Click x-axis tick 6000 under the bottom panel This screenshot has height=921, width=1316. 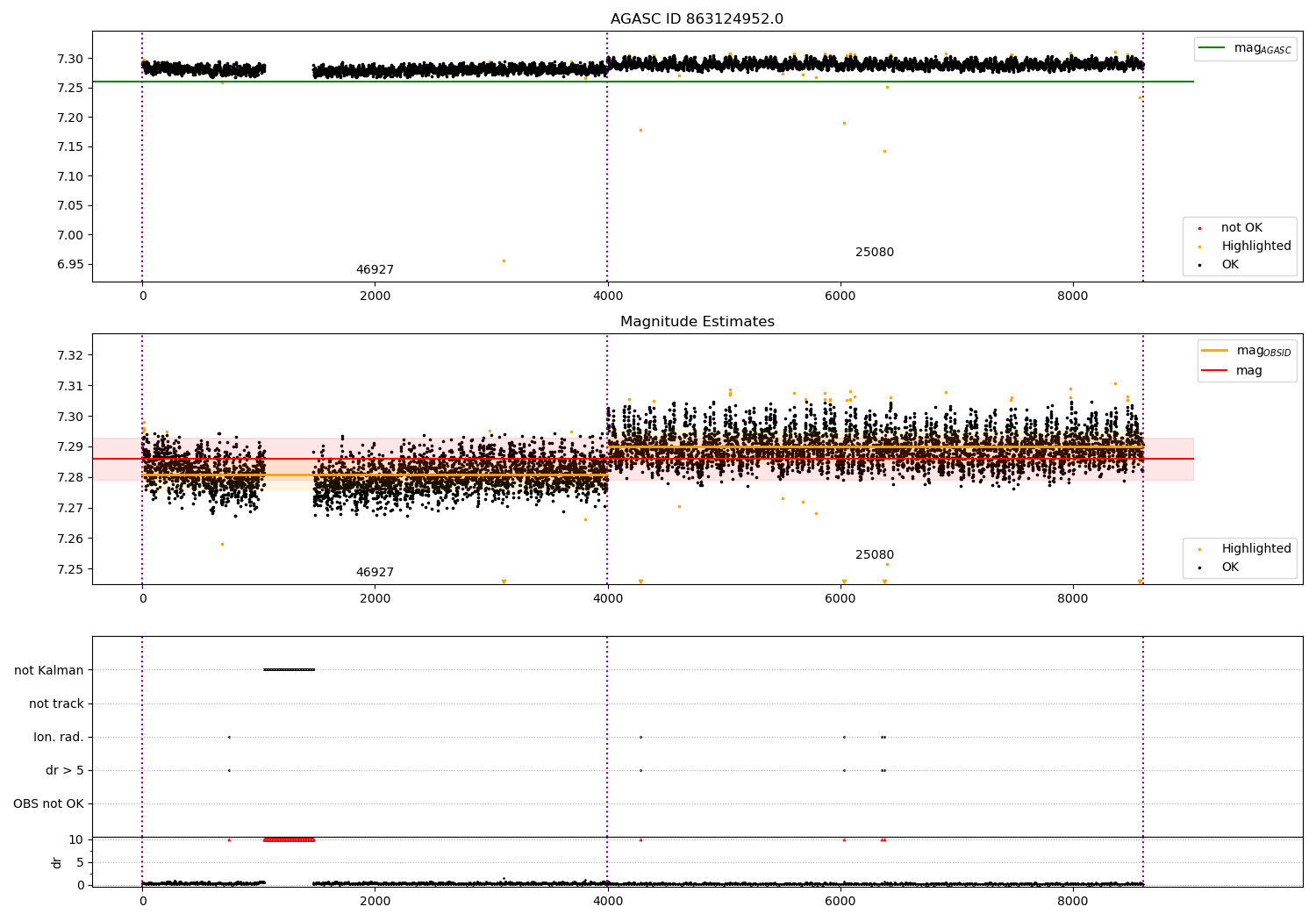[840, 901]
